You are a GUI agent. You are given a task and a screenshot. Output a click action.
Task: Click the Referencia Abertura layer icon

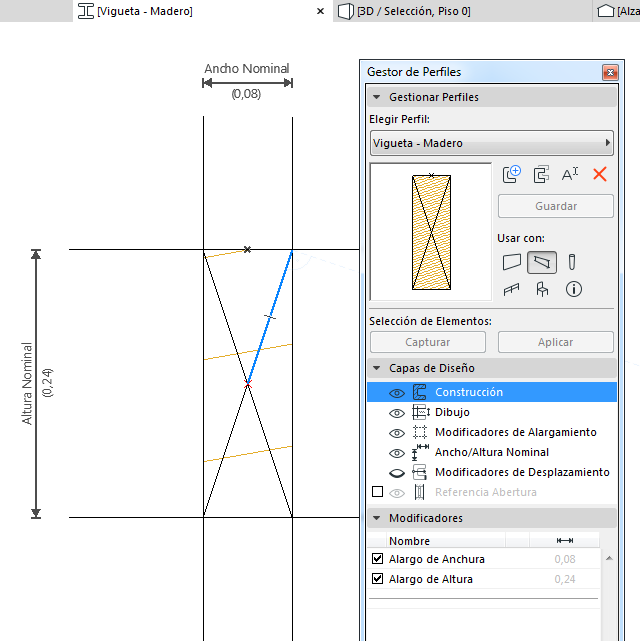tap(419, 492)
